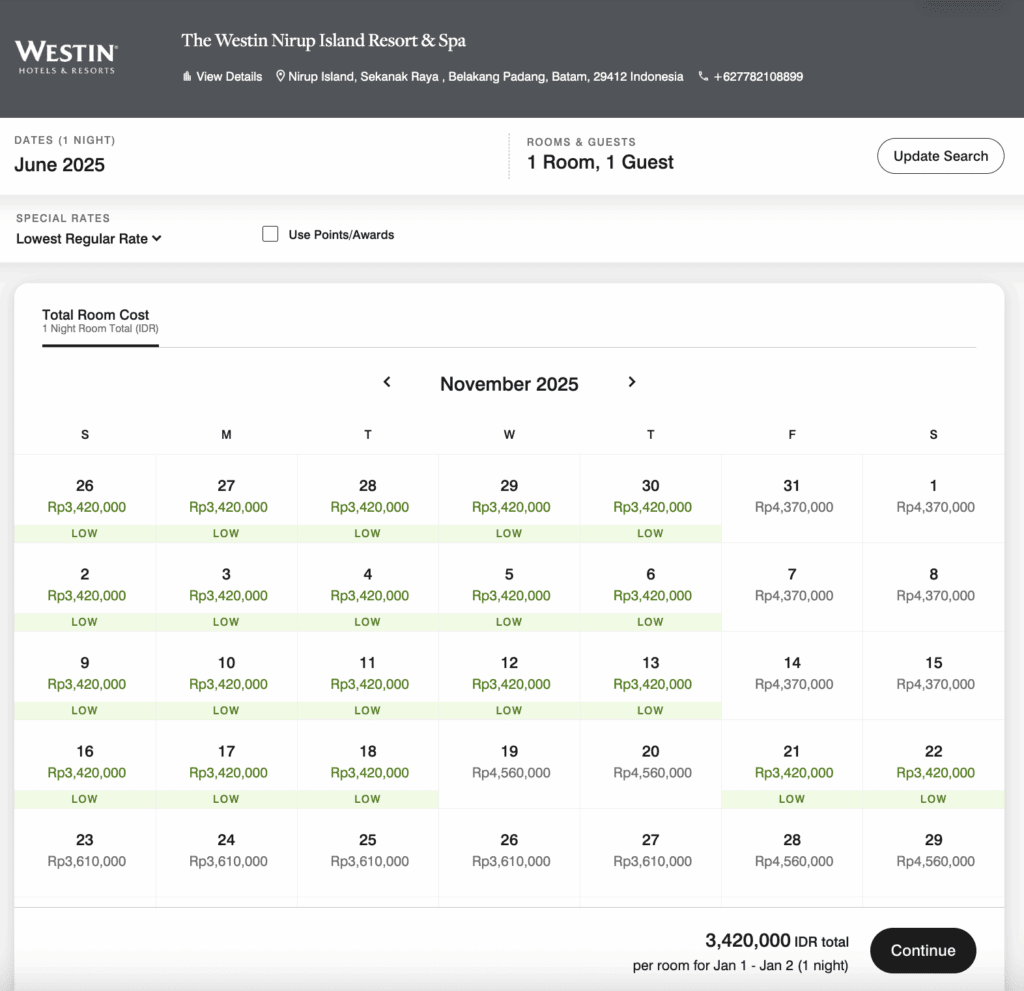Select November 19 at Rp4,560,000
Screen dimensions: 1024x991
(509, 762)
